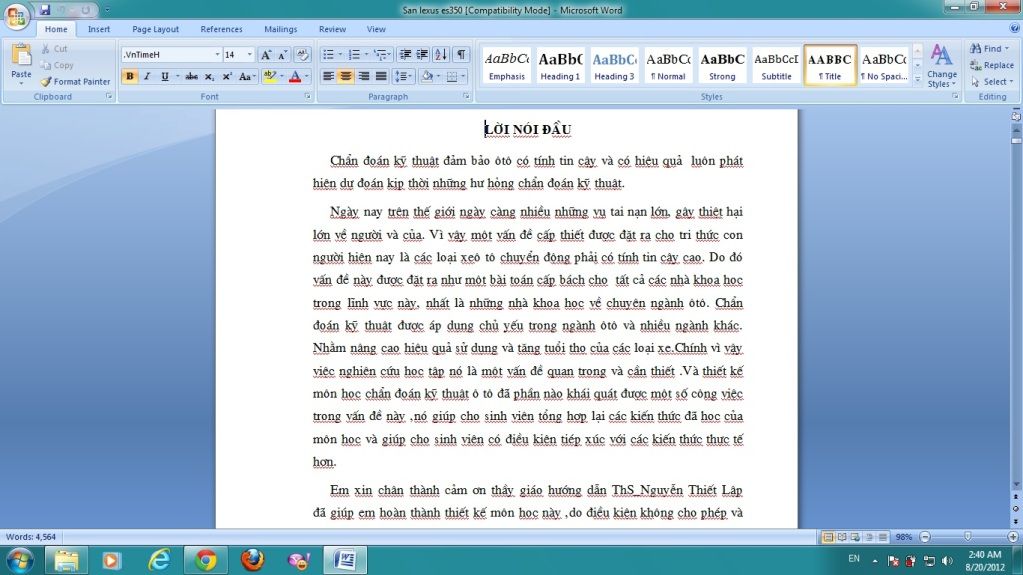Screen dimensions: 1023x575
Task: Apply italic formatting
Action: click(147, 76)
